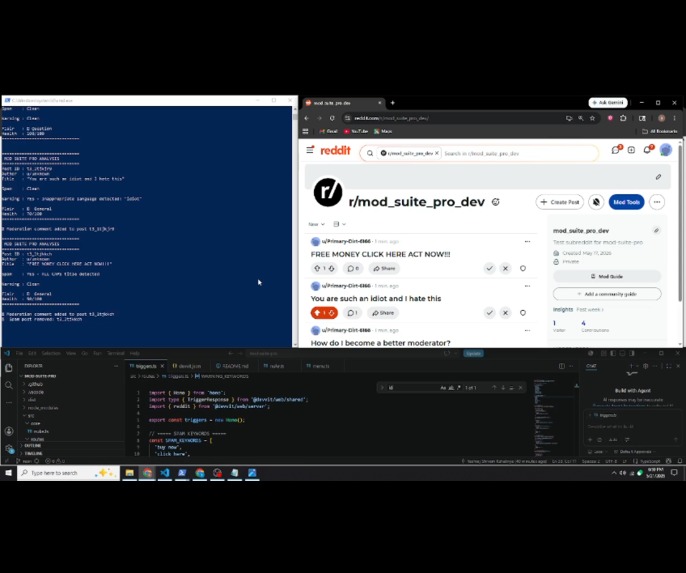Viewport: 686px width, 573px height.
Task: Open File Explorer from the taskbar
Action: [130, 473]
